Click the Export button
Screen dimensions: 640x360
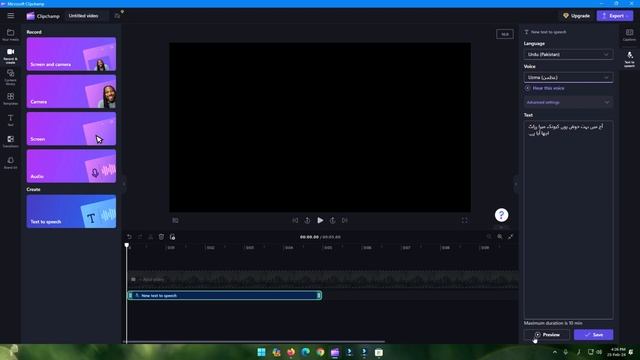pyautogui.click(x=615, y=16)
